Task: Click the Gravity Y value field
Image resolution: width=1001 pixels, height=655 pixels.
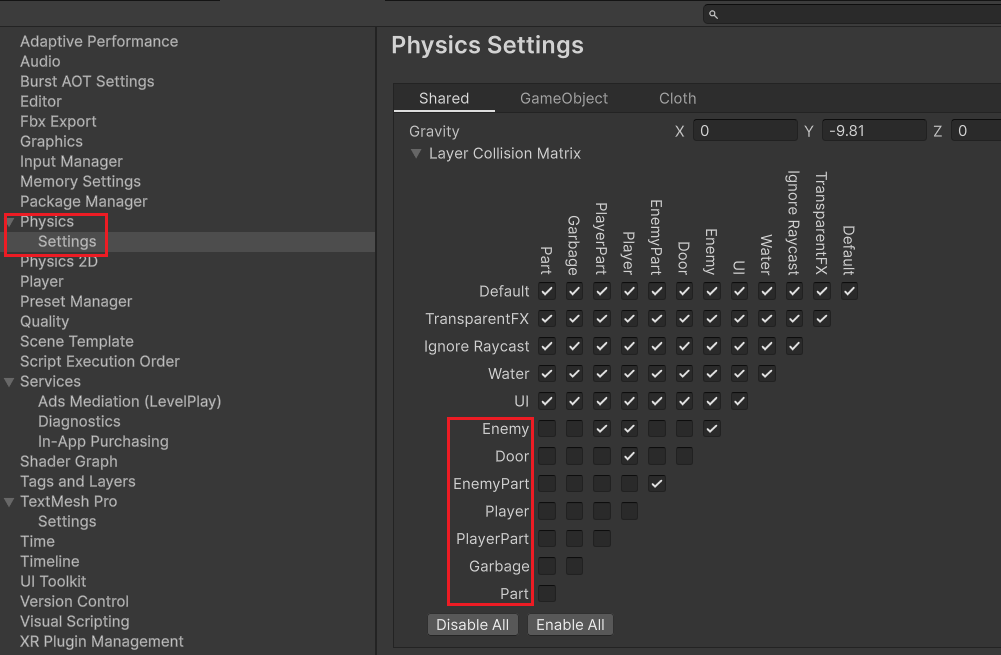Action: click(873, 131)
